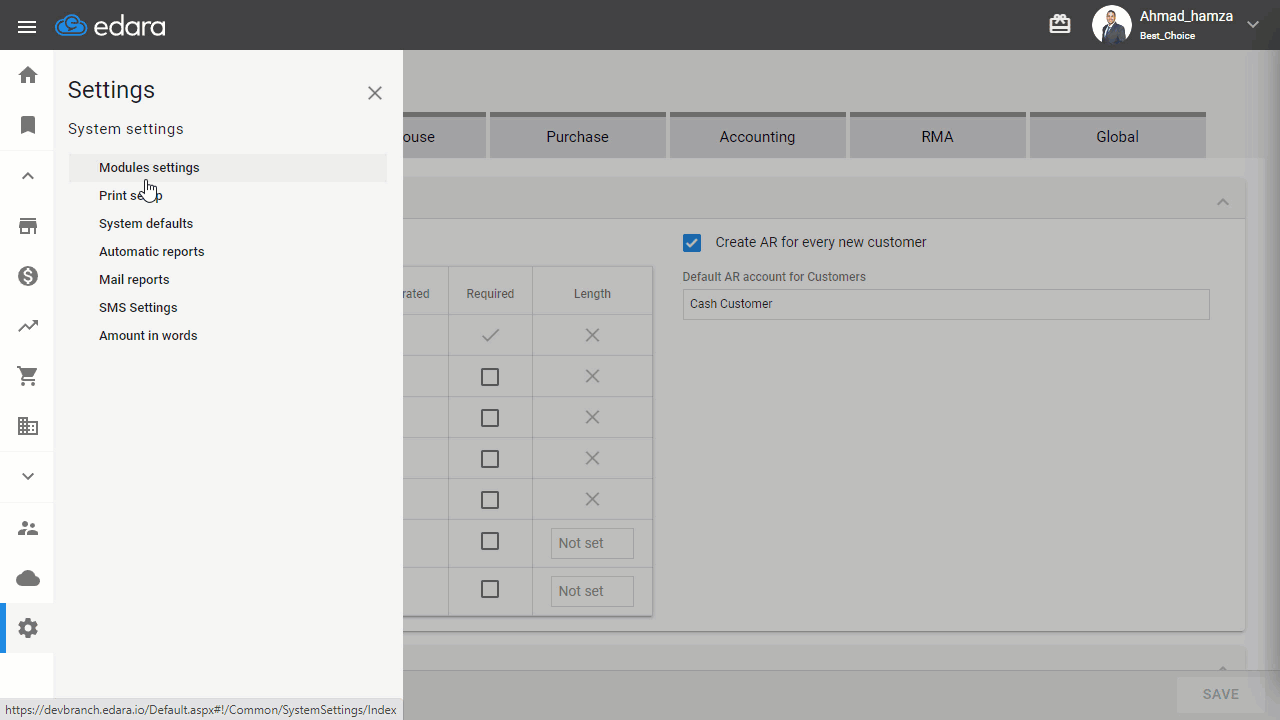Toggle Required checkbox beside last Not set field
The width and height of the screenshot is (1280, 720).
[490, 589]
